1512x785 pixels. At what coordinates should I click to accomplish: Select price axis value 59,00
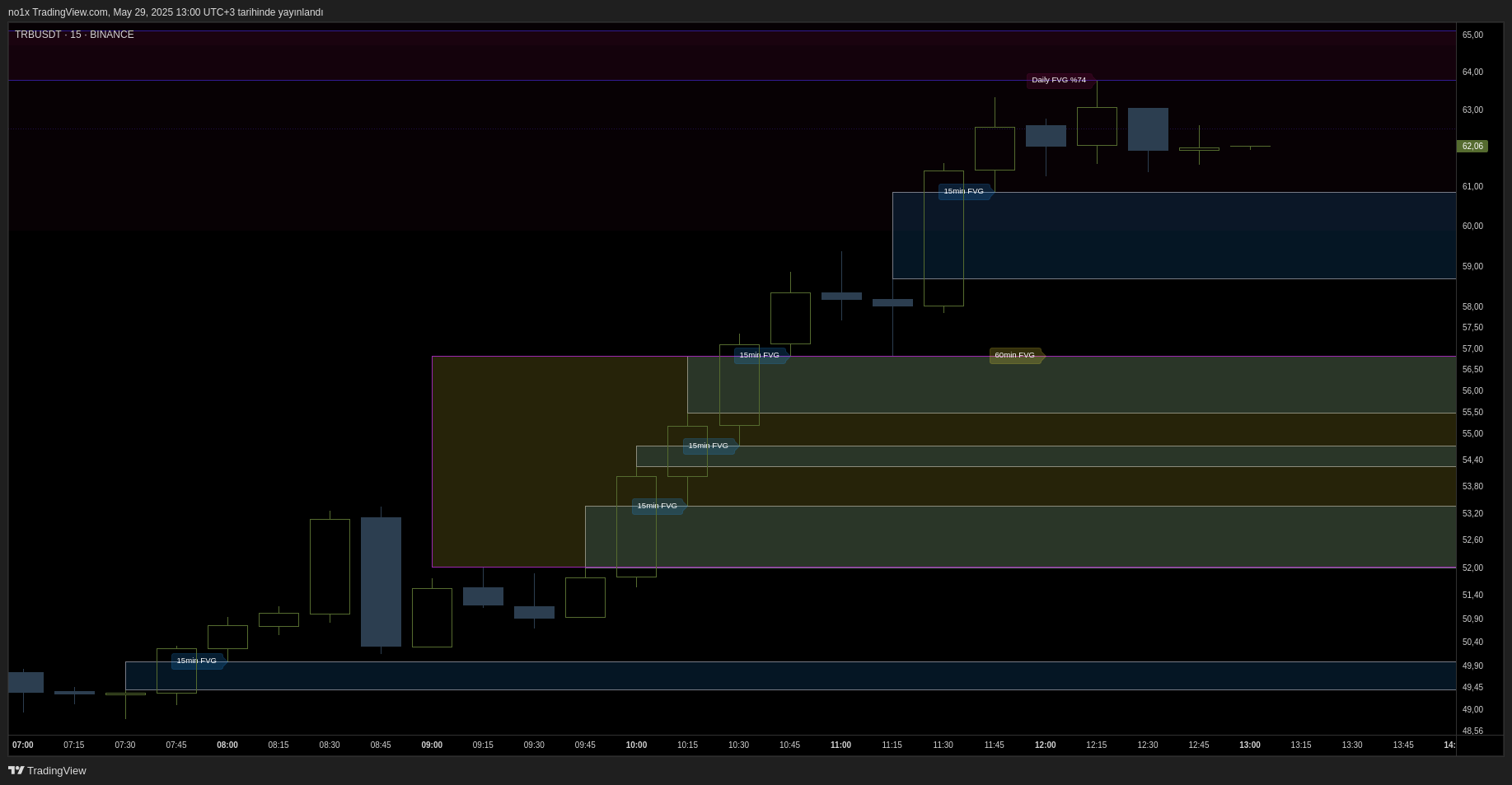click(1472, 266)
